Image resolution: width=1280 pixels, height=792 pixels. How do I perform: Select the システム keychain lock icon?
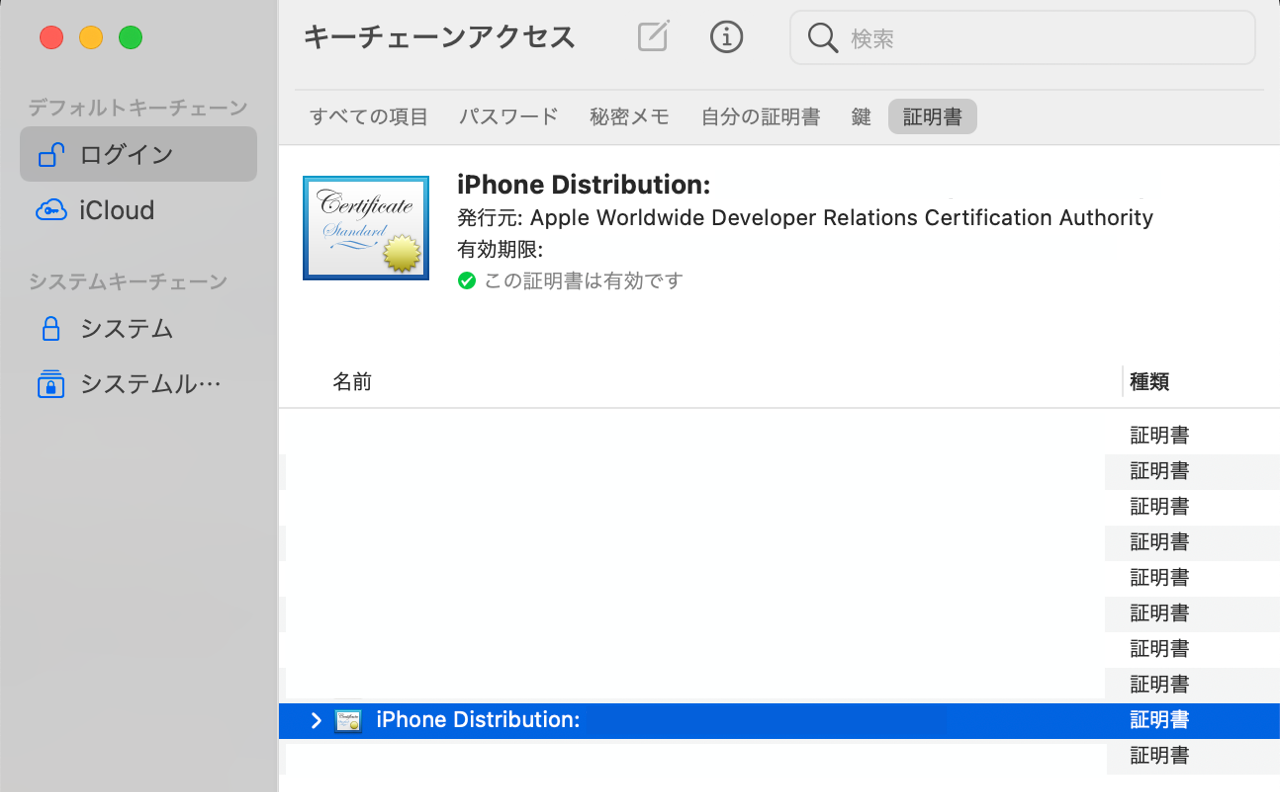pyautogui.click(x=51, y=328)
